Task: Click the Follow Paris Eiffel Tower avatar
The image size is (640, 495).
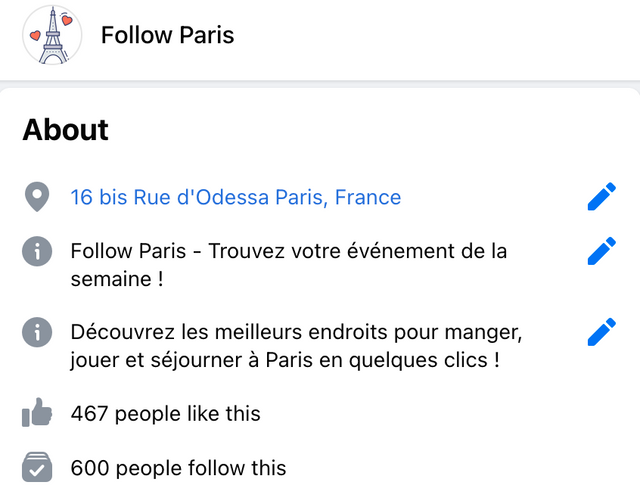Action: 52,35
